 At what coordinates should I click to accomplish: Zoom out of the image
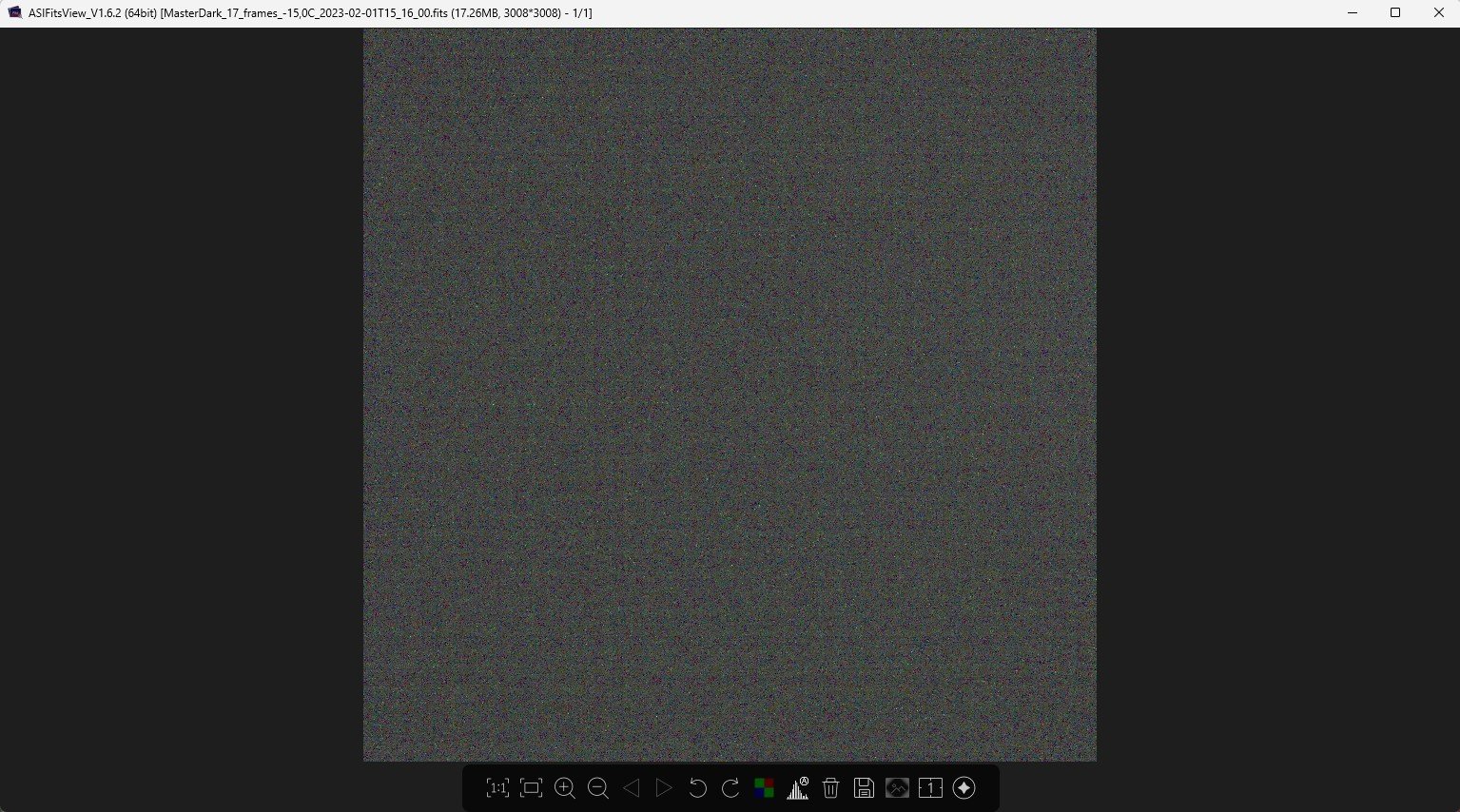point(597,788)
